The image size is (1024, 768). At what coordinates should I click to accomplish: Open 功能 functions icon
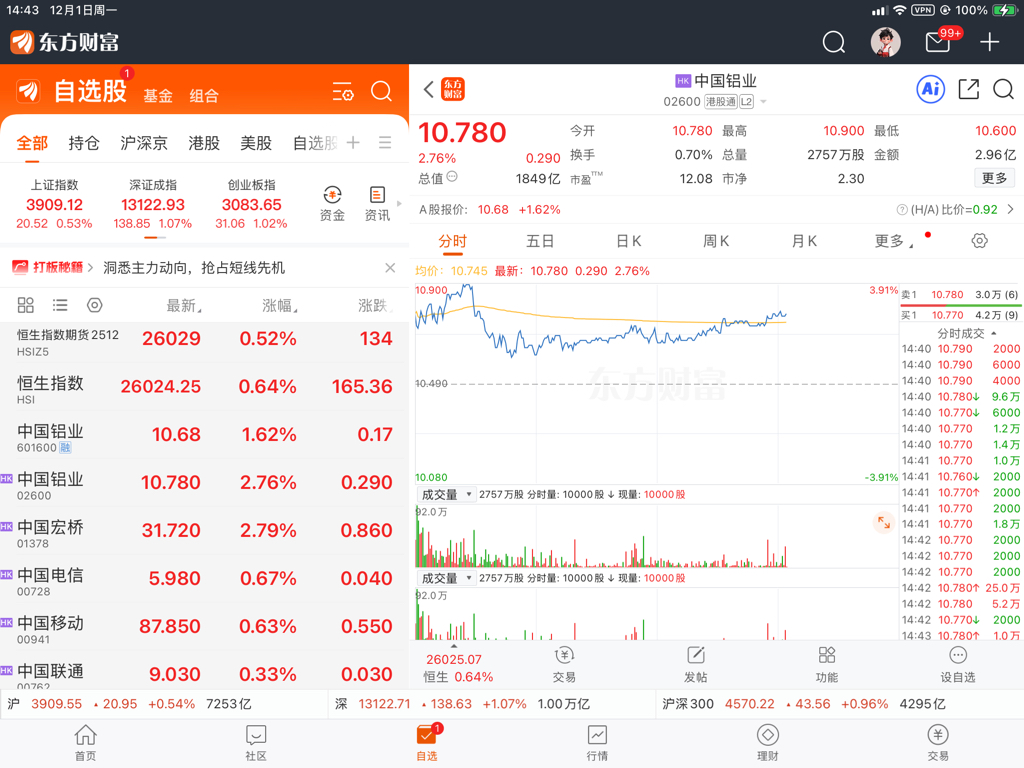[x=827, y=665]
